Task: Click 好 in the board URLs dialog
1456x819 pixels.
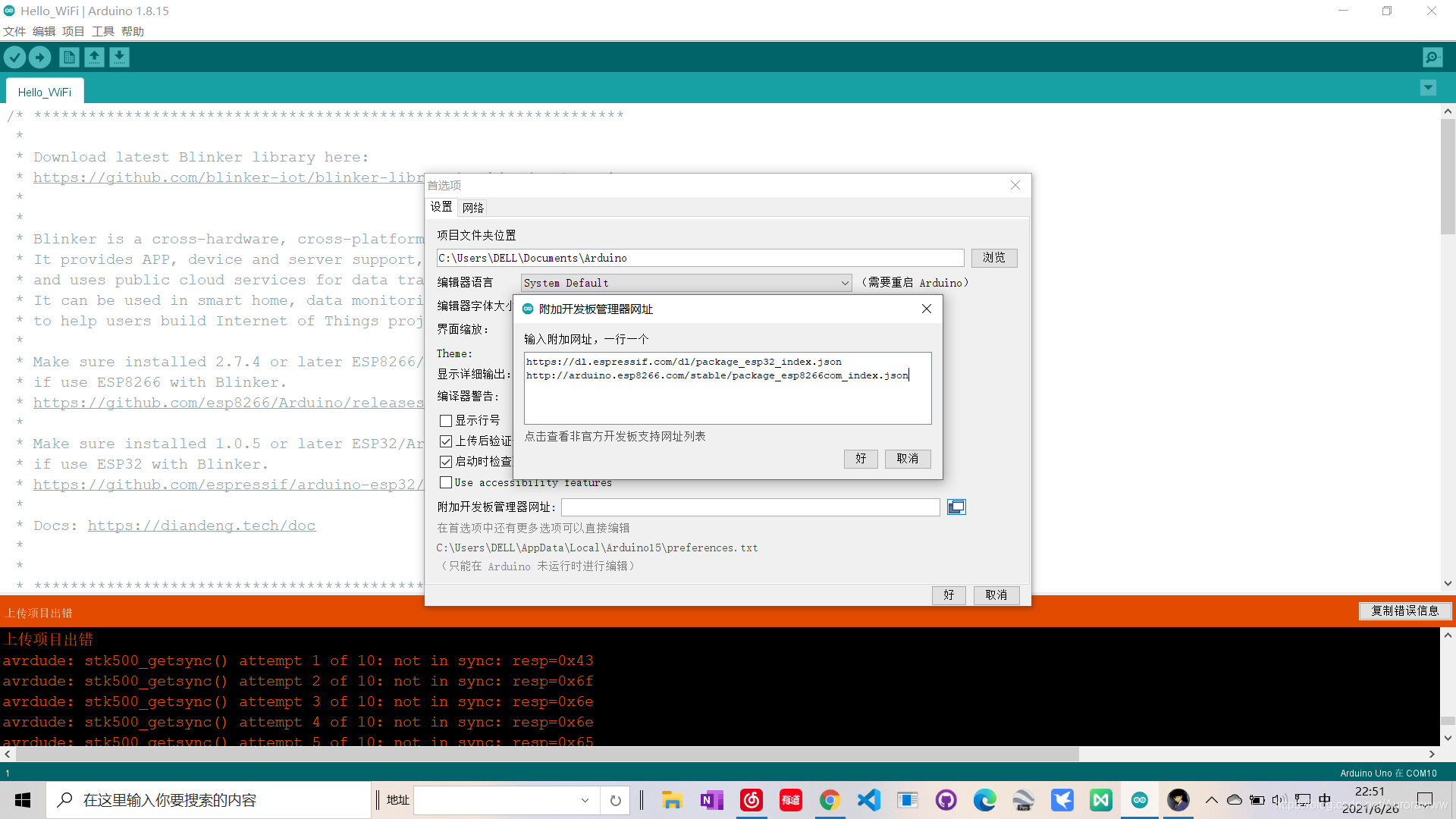Action: point(861,458)
